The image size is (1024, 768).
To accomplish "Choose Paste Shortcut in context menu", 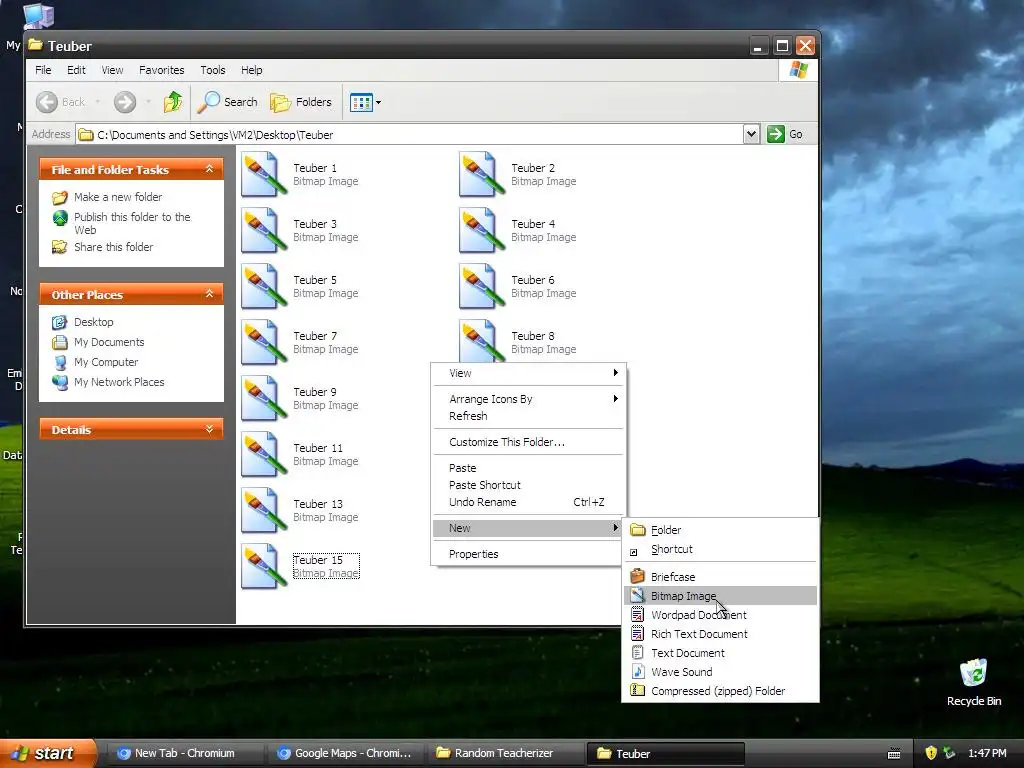I will (528, 485).
